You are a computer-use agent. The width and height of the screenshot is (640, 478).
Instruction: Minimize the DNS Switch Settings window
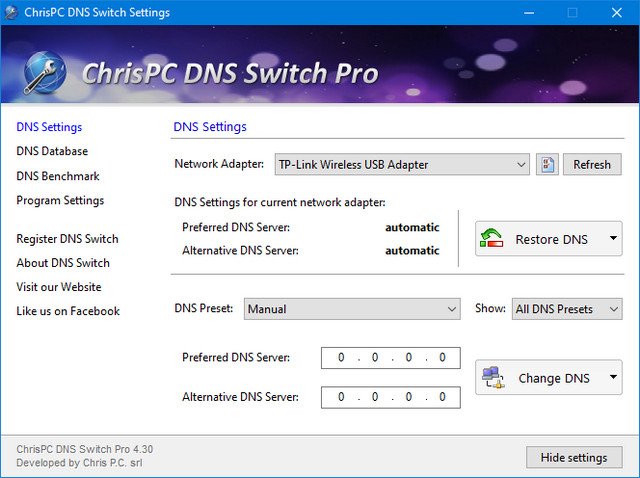pyautogui.click(x=529, y=13)
